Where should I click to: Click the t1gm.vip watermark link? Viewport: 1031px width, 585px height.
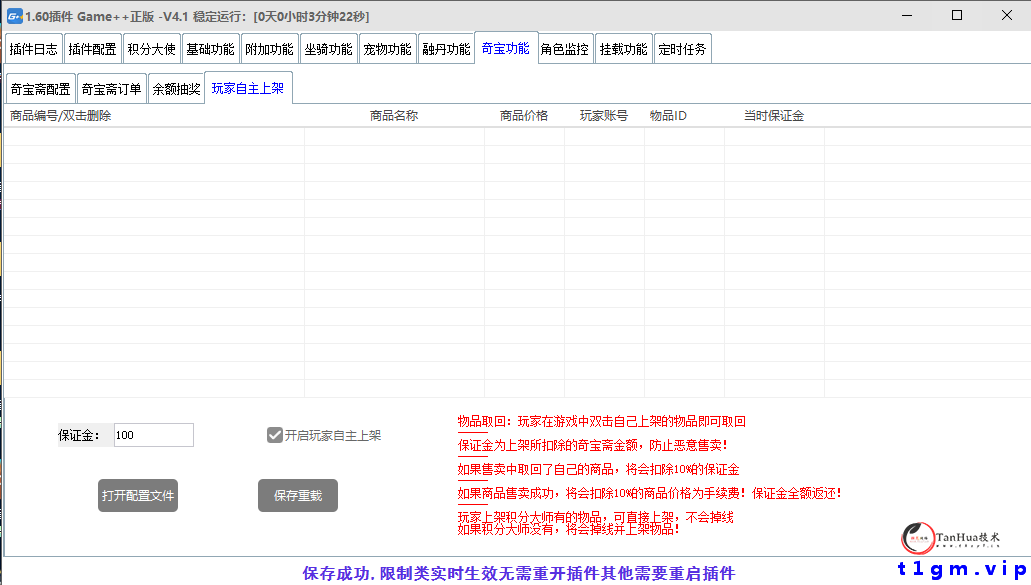[x=965, y=570]
